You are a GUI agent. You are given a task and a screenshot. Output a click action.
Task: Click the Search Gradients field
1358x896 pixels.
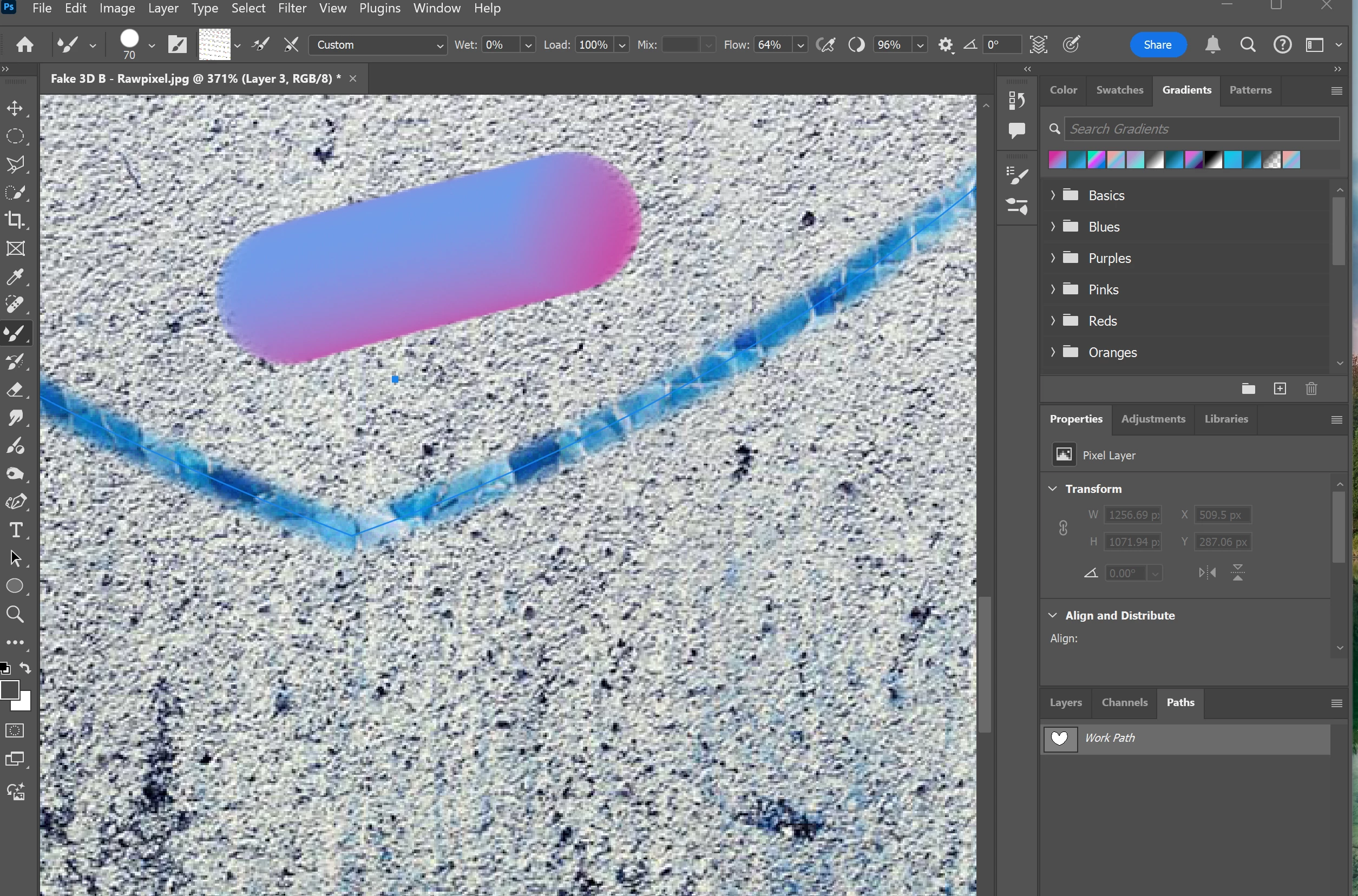[1200, 129]
